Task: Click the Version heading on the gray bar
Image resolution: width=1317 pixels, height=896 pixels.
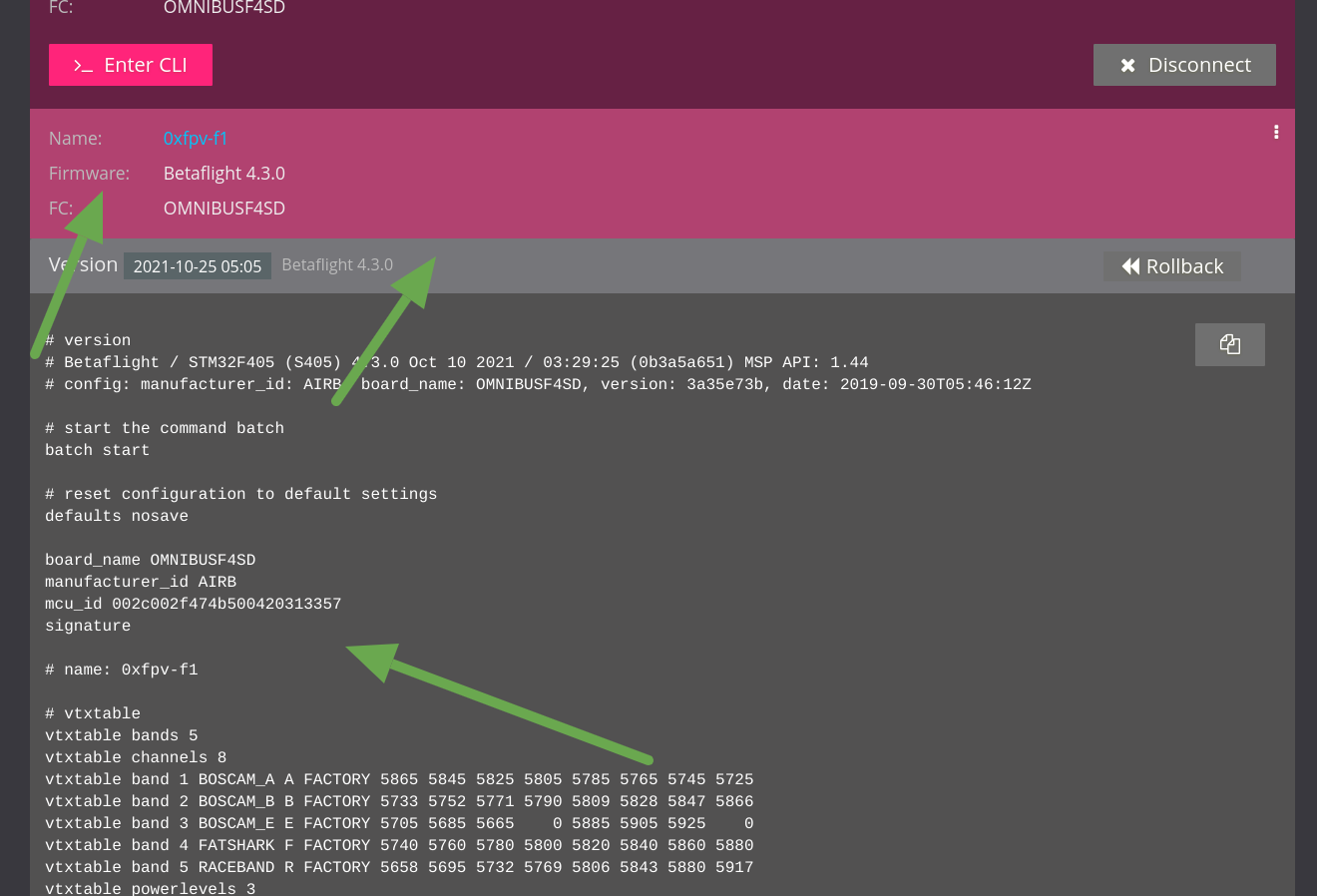Action: 83,264
